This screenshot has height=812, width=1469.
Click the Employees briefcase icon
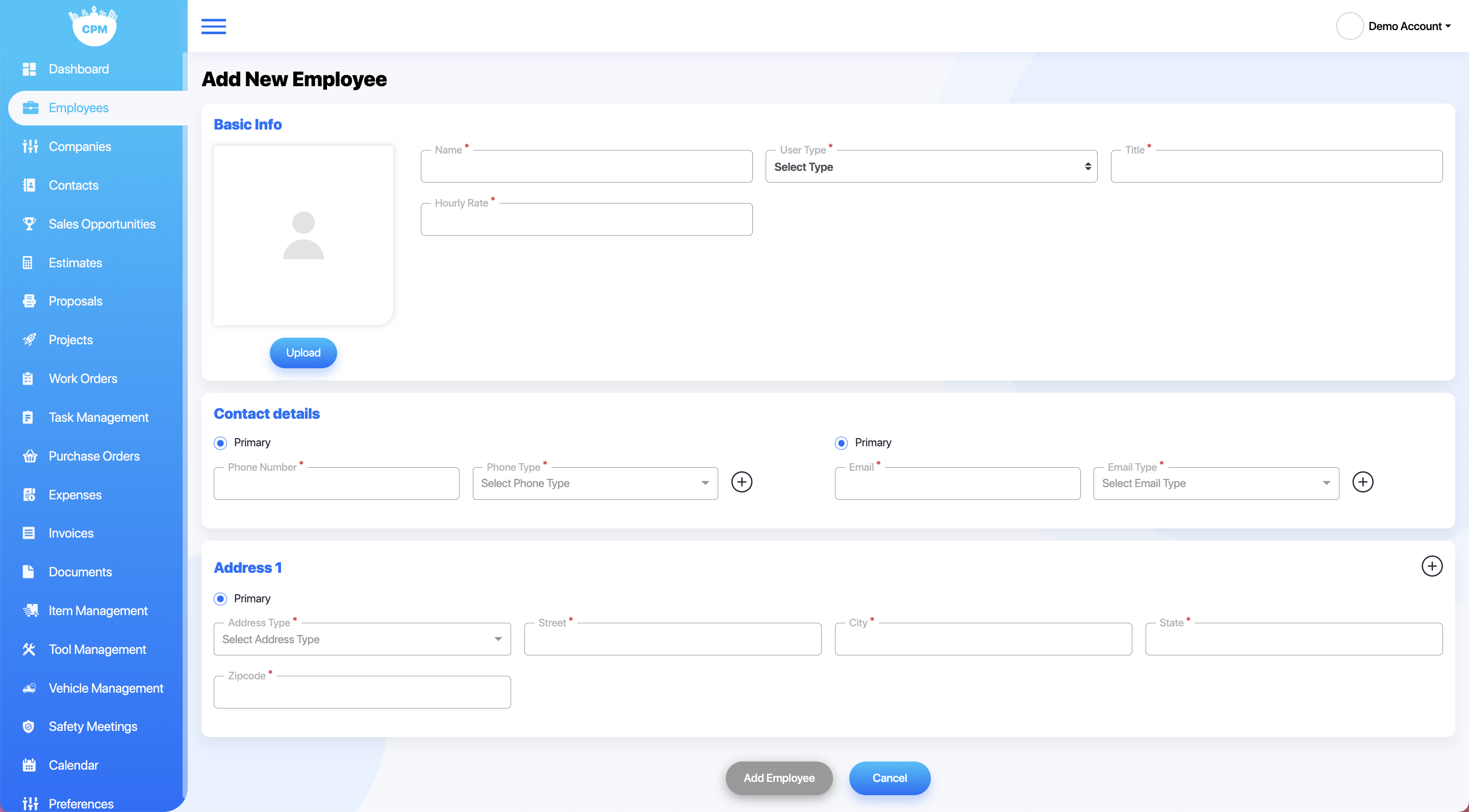point(30,108)
